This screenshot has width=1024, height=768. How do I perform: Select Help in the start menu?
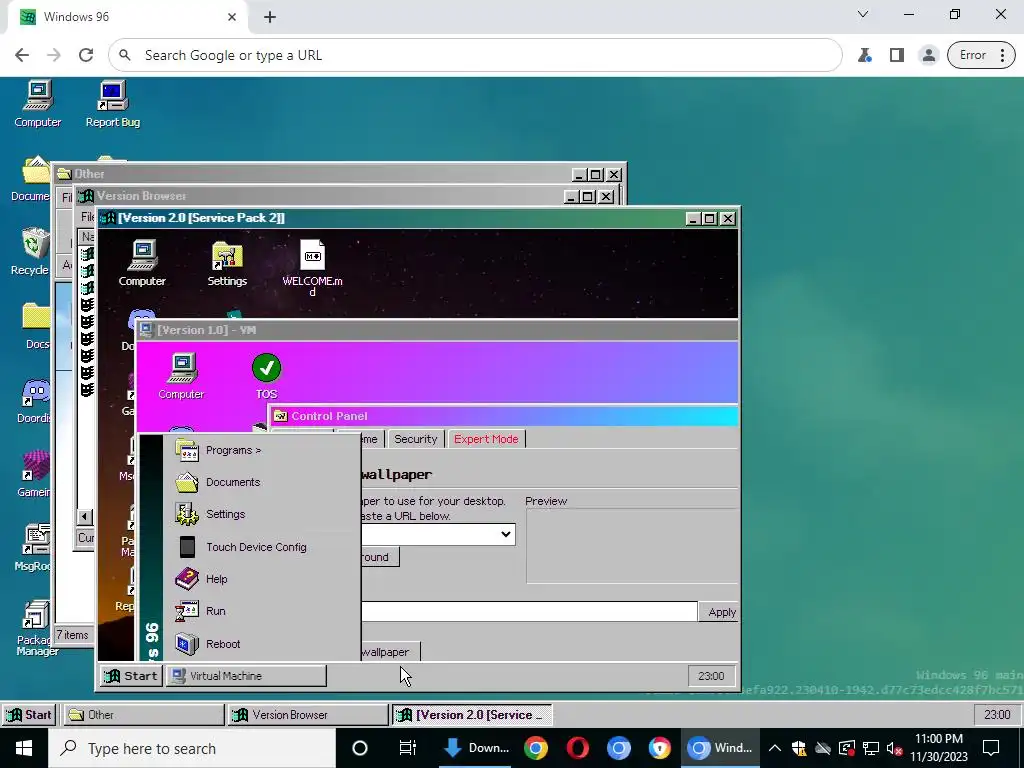point(263,579)
